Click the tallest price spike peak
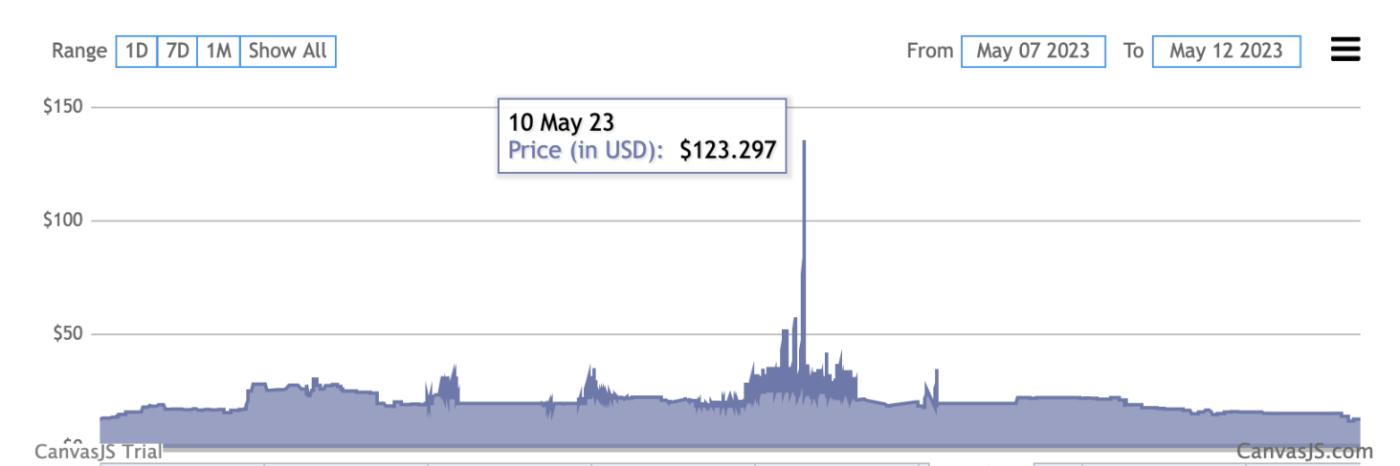Viewport: 1400px width, 466px height. click(804, 142)
